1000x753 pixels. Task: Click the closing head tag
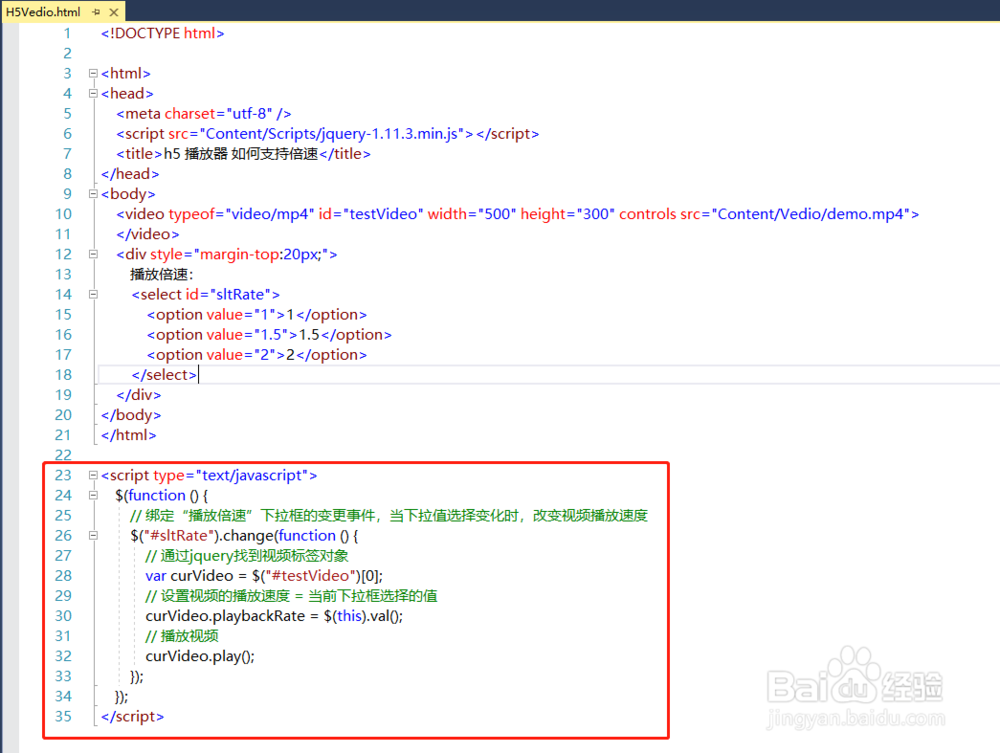[x=130, y=174]
